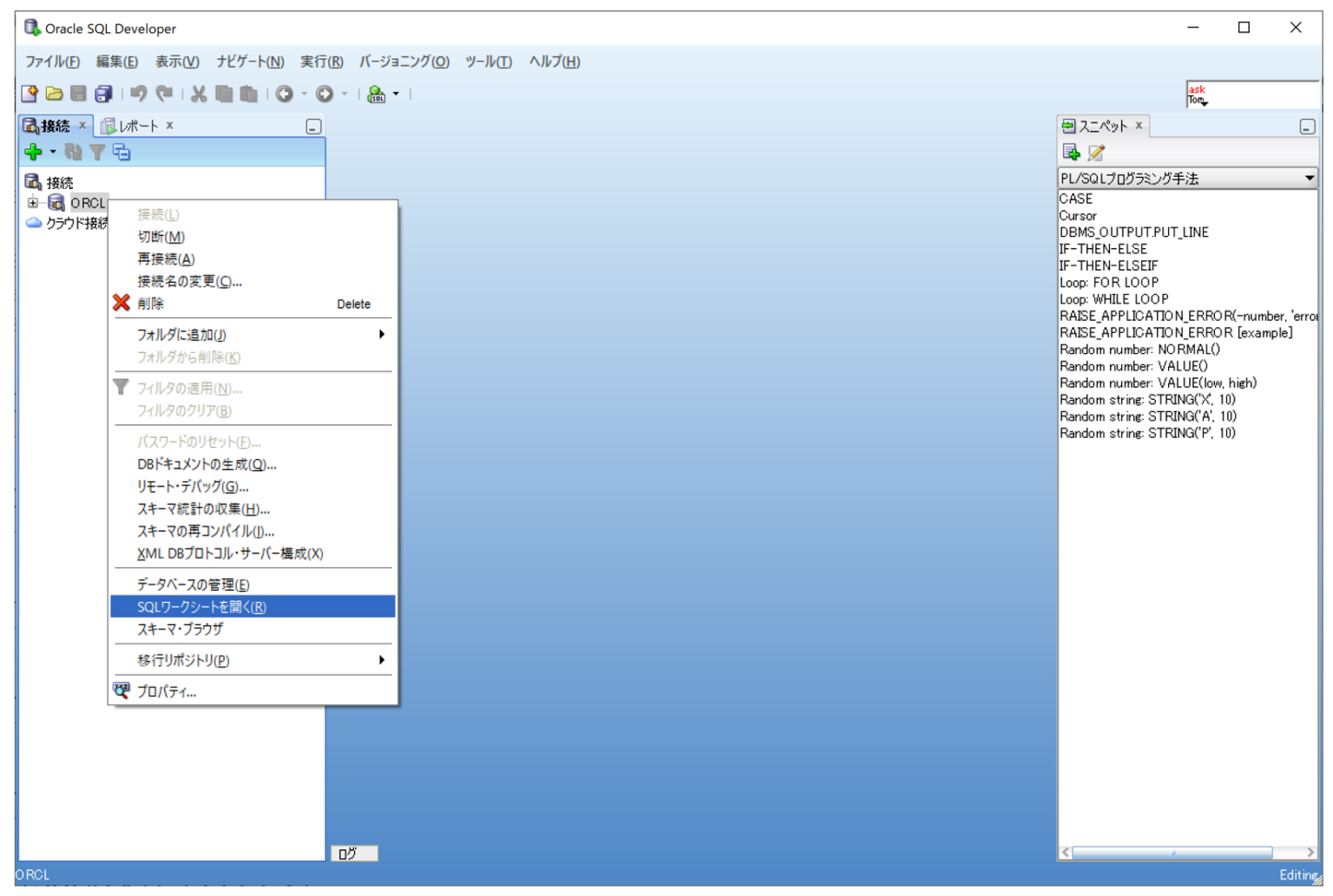The height and width of the screenshot is (896, 1333).
Task: Open the ナビゲート menu
Action: point(250,62)
